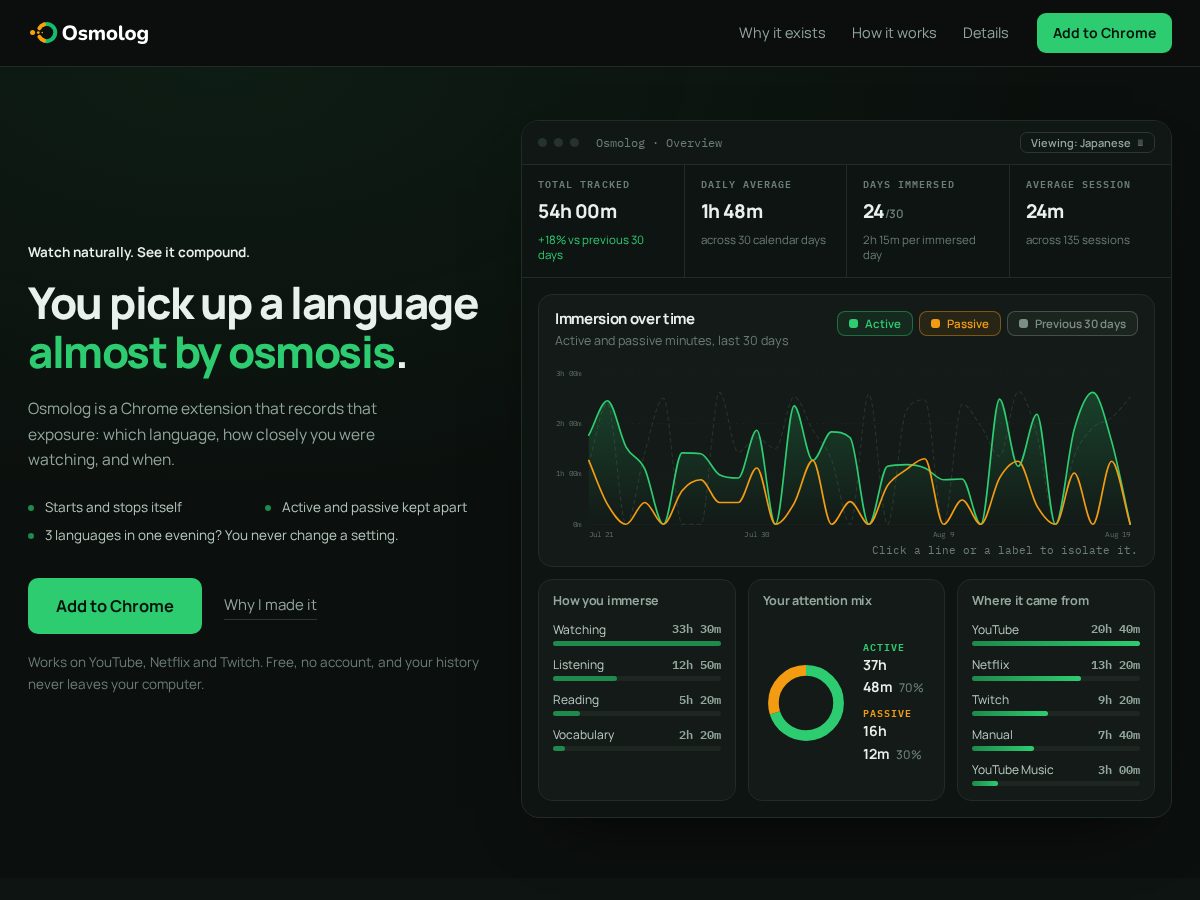Image resolution: width=1200 pixels, height=900 pixels.
Task: Click the Average Session 24m value
Action: tap(1045, 211)
